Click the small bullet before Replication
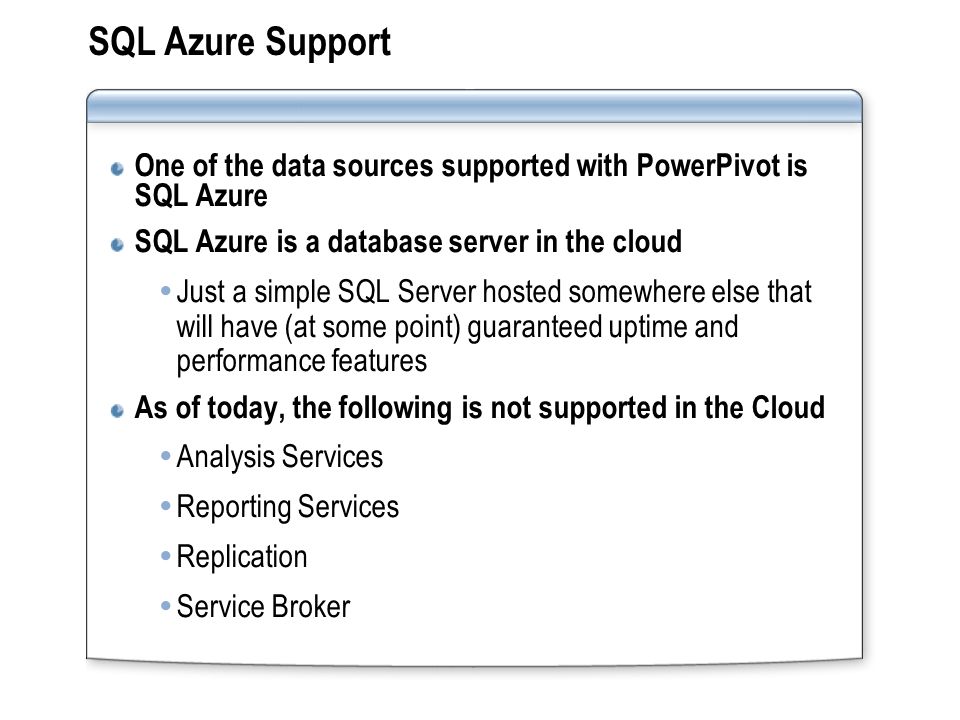This screenshot has width=960, height=720. (165, 556)
